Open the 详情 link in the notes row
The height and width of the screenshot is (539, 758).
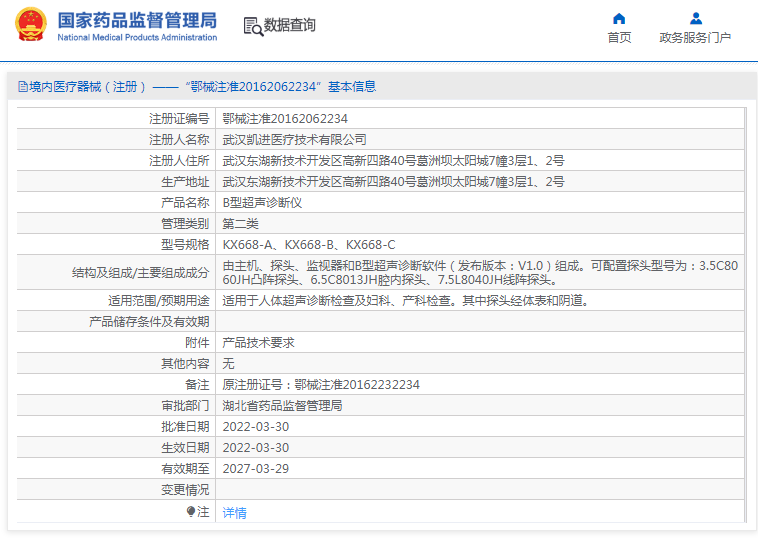tap(234, 512)
